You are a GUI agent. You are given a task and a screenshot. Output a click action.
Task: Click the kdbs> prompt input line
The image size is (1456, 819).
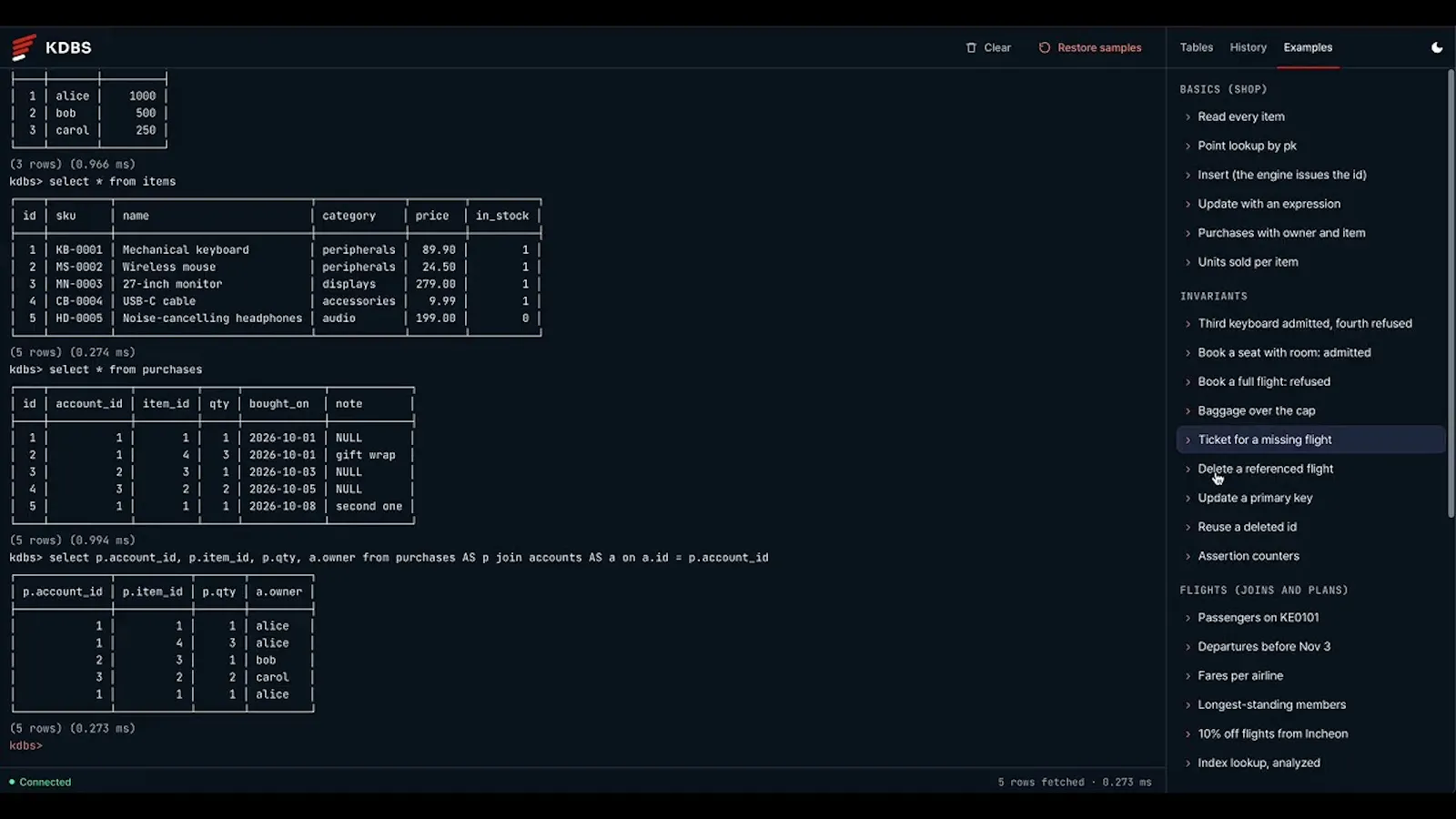tap(582, 745)
